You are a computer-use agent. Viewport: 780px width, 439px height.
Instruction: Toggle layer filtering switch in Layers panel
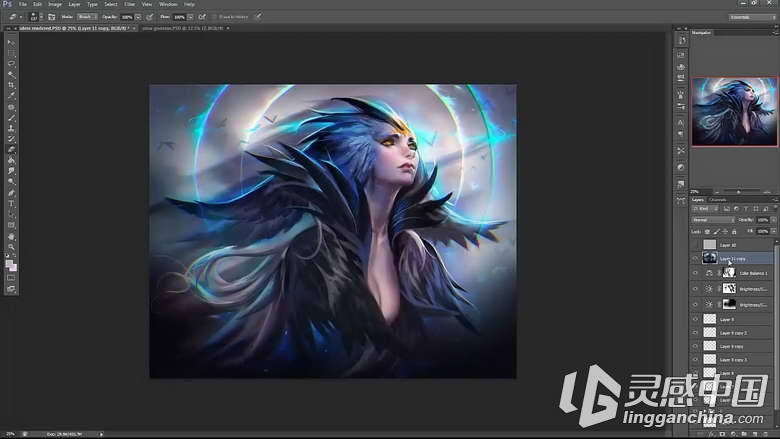click(x=774, y=209)
